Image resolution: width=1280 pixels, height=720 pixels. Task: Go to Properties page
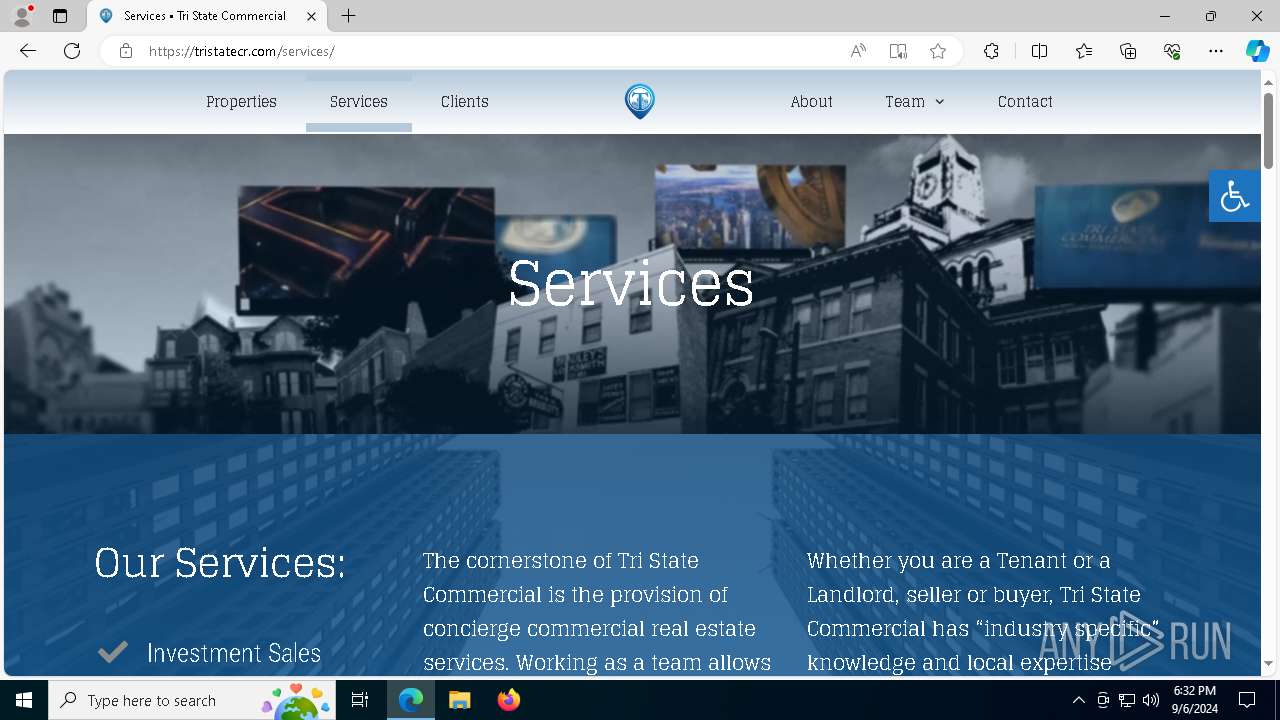[x=241, y=102]
